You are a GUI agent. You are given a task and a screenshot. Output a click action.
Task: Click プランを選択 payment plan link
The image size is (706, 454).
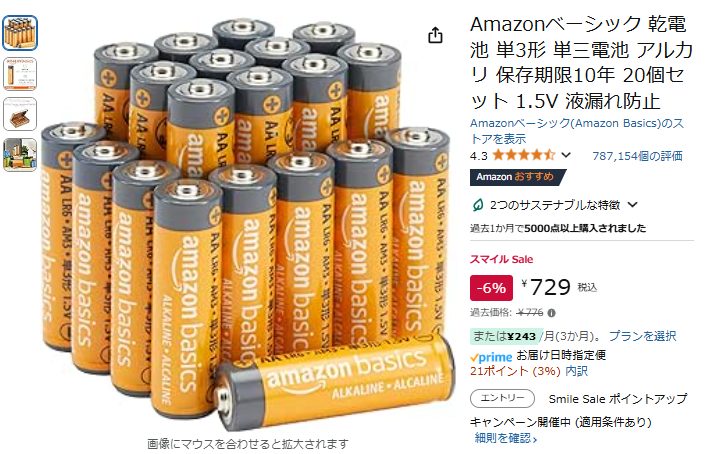[643, 336]
